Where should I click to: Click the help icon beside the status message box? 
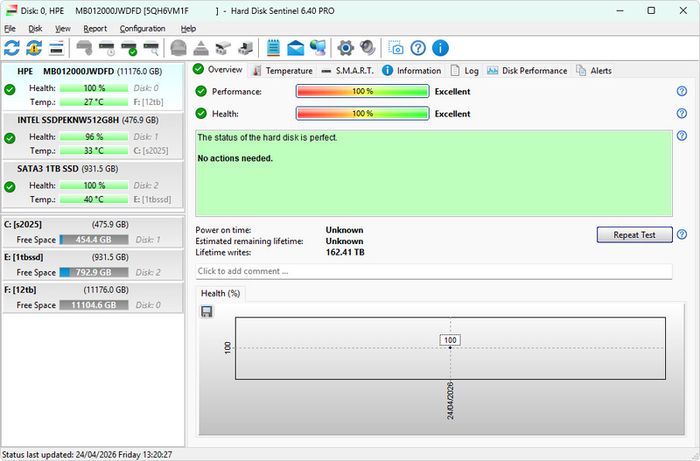[682, 136]
